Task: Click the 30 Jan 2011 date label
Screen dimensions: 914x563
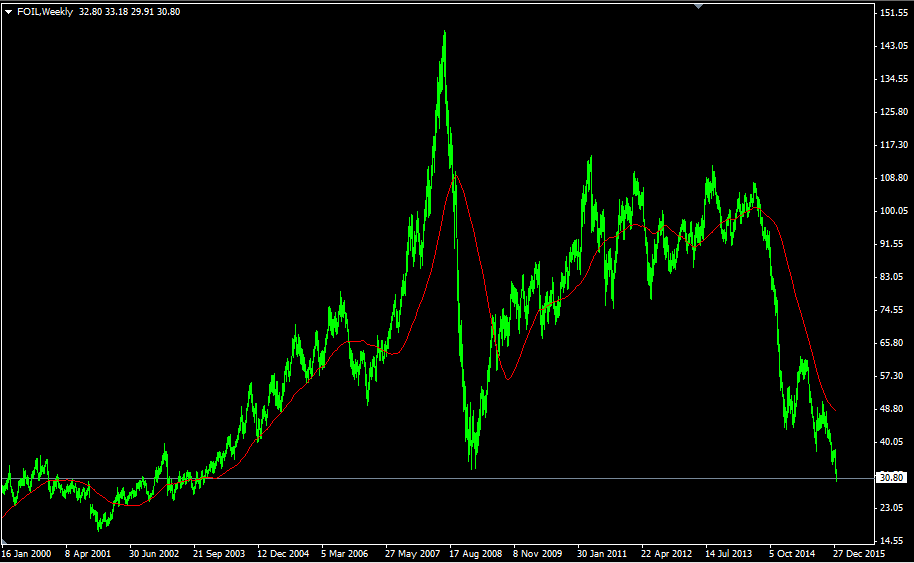Action: click(x=602, y=554)
